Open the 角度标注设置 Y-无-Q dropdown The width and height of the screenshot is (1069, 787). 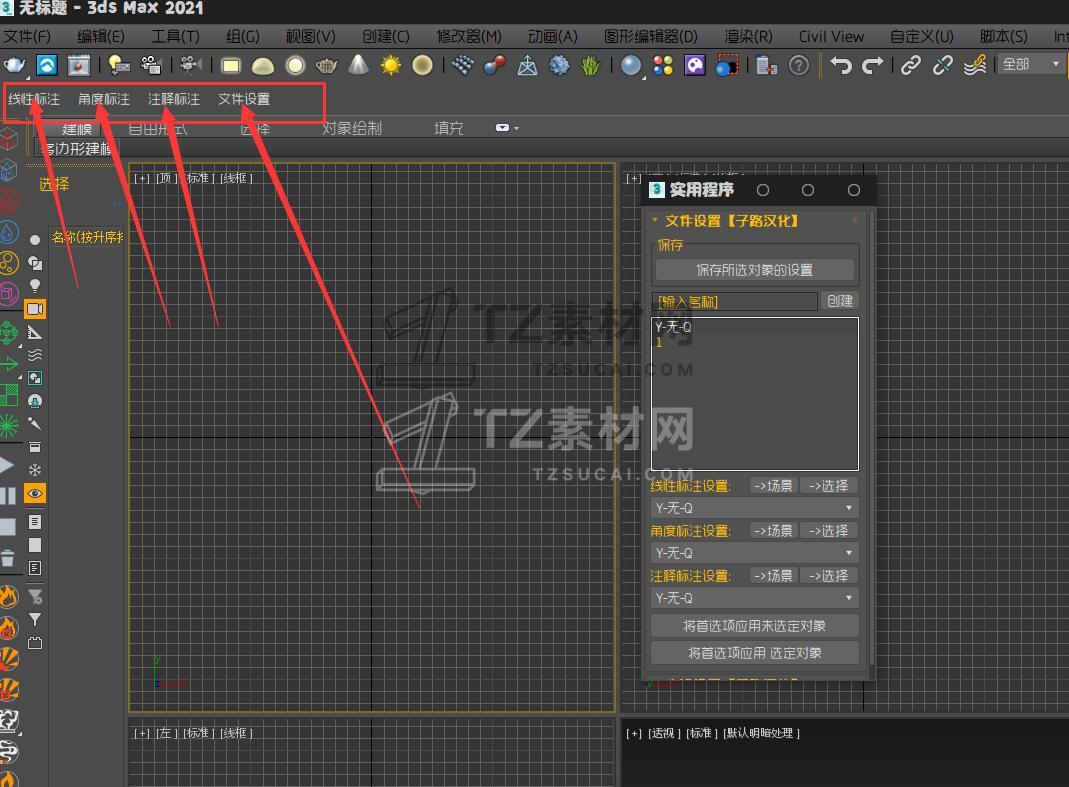[x=754, y=553]
